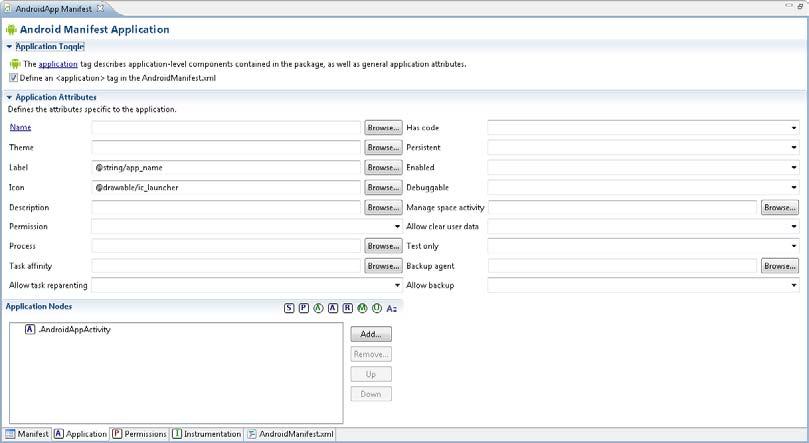Open the Enabled dropdown
The image size is (809, 443).
coord(794,168)
